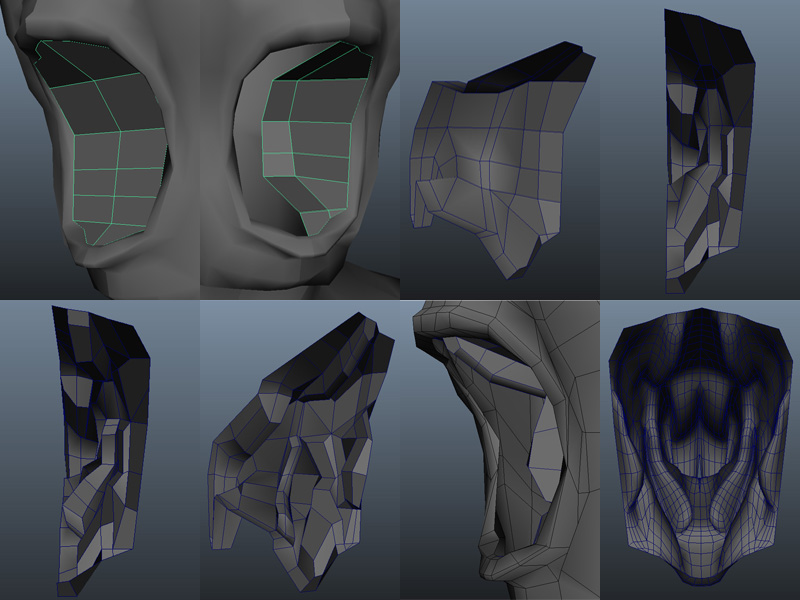Select green-wireframe mesh in the face's right-side cavity
Viewport: 800px width, 600px height.
point(317,138)
